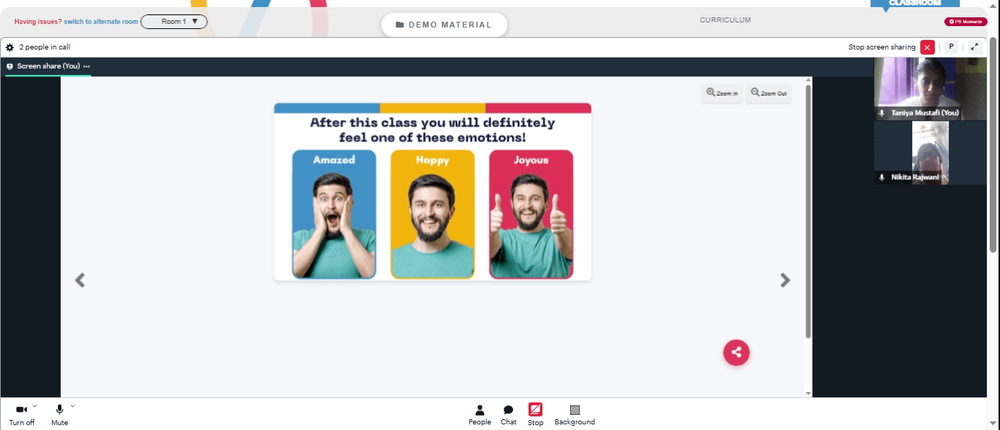Screen dimensions: 1000x430
Task: Open call settings gear icon
Action: click(10, 47)
